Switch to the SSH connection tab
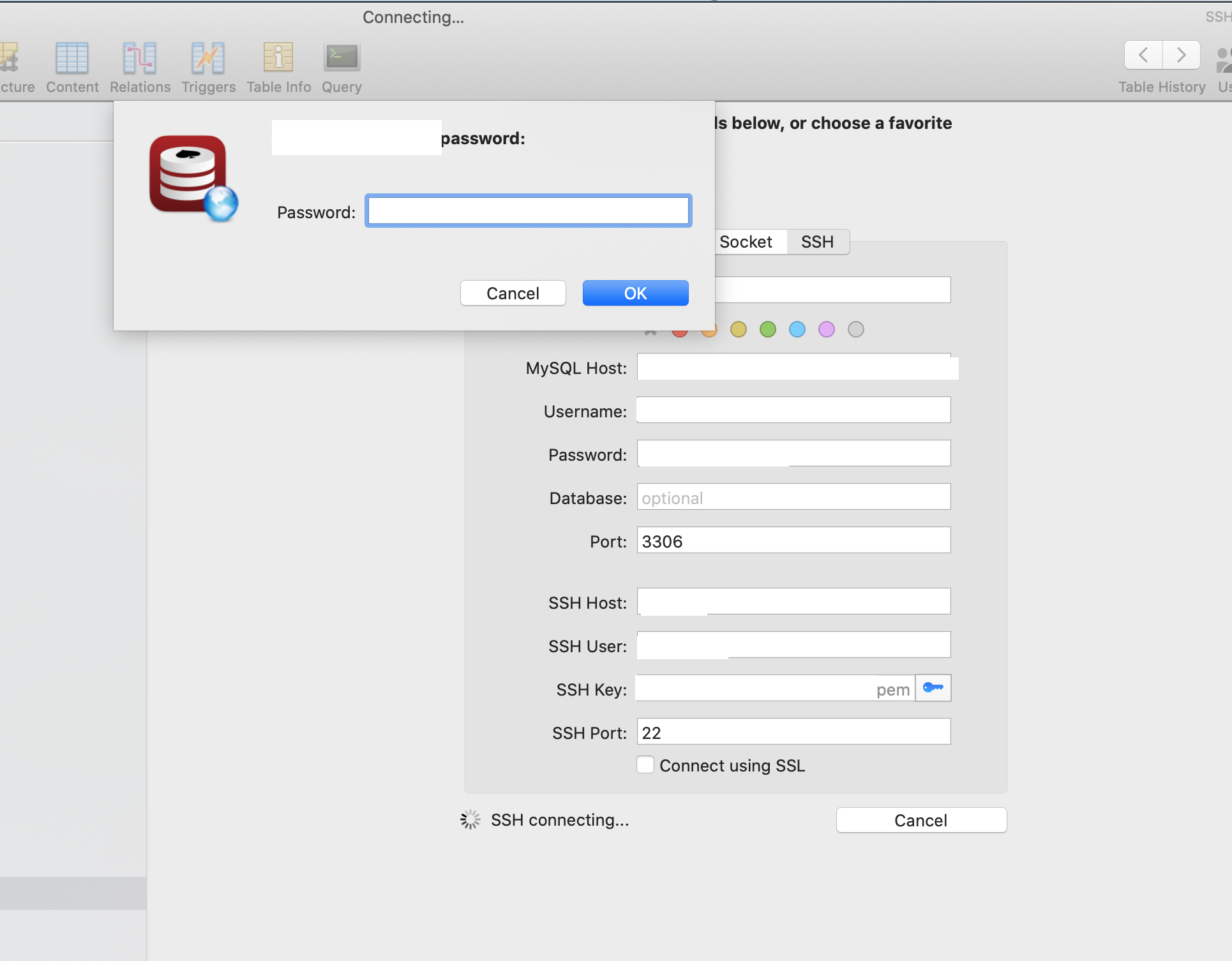The image size is (1232, 961). coord(818,242)
